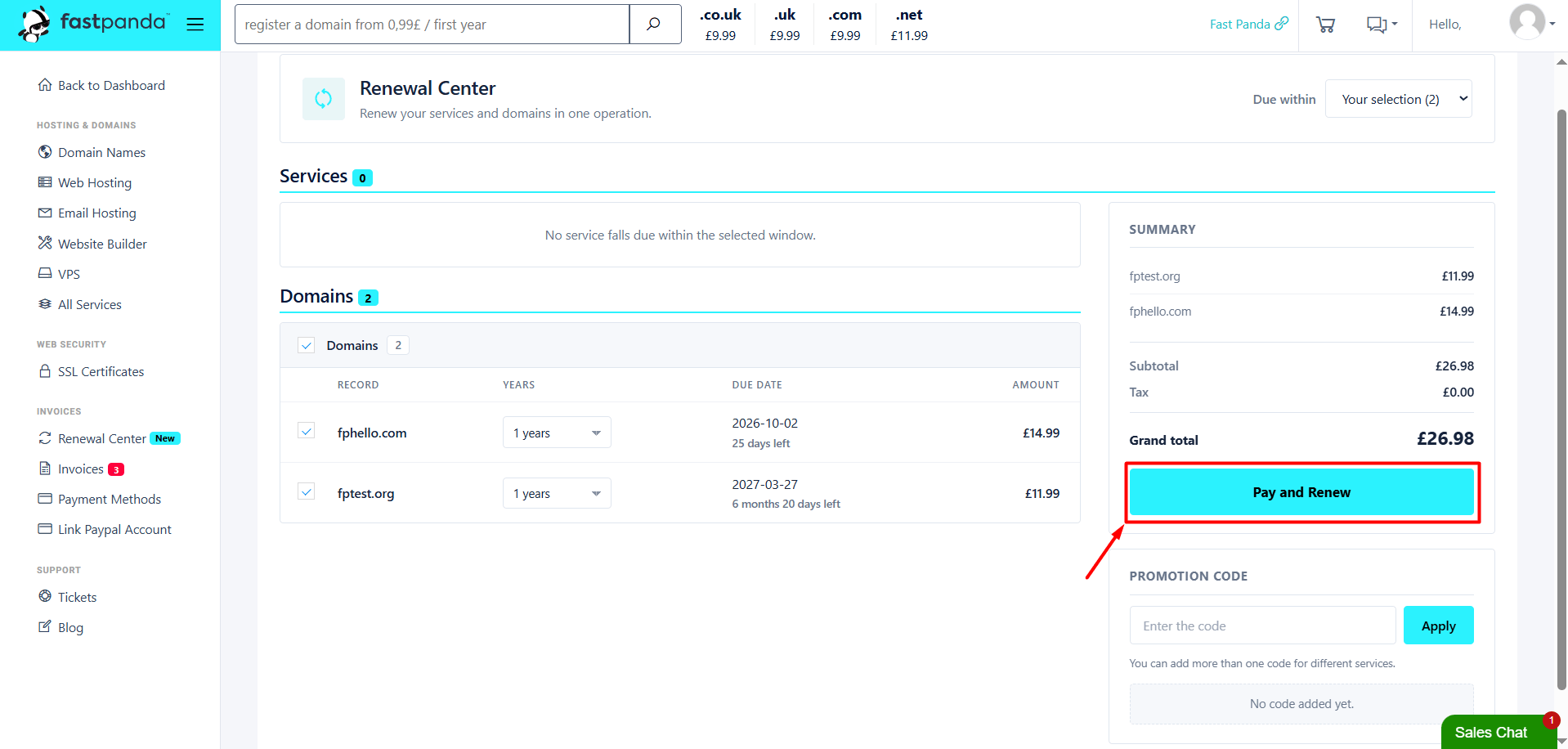
Task: Click the Blog edit icon
Action: 45,626
